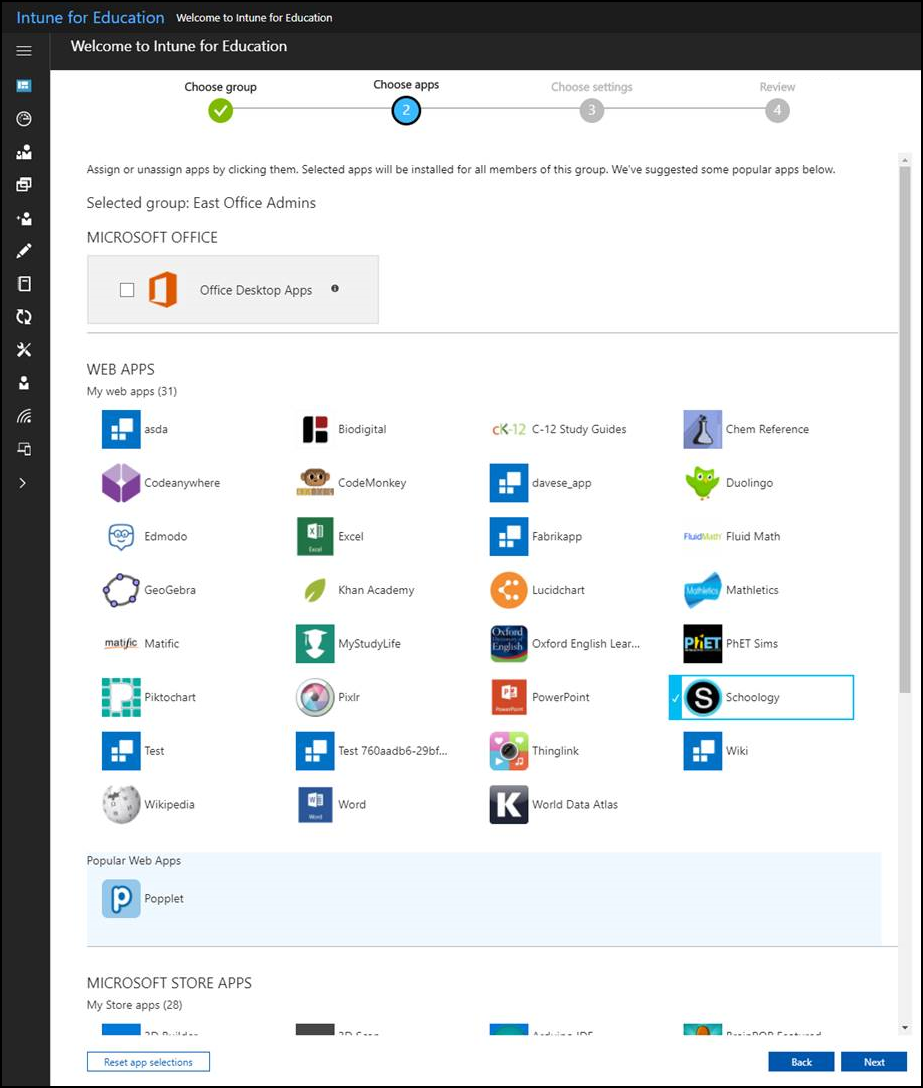Click the Intune for Education title link
This screenshot has width=923, height=1088.
click(90, 17)
